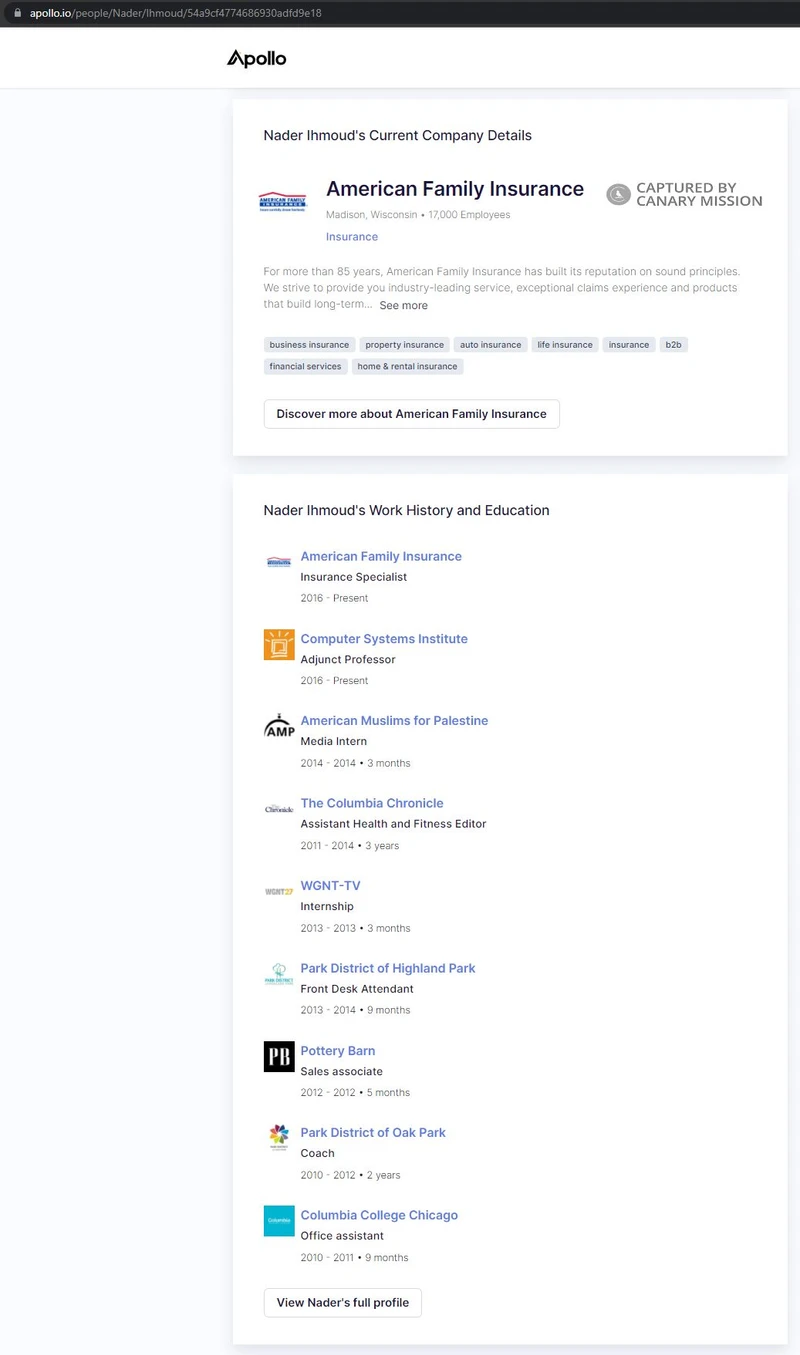Click Madison, Wisconsin location text
The width and height of the screenshot is (800, 1355).
pos(371,215)
